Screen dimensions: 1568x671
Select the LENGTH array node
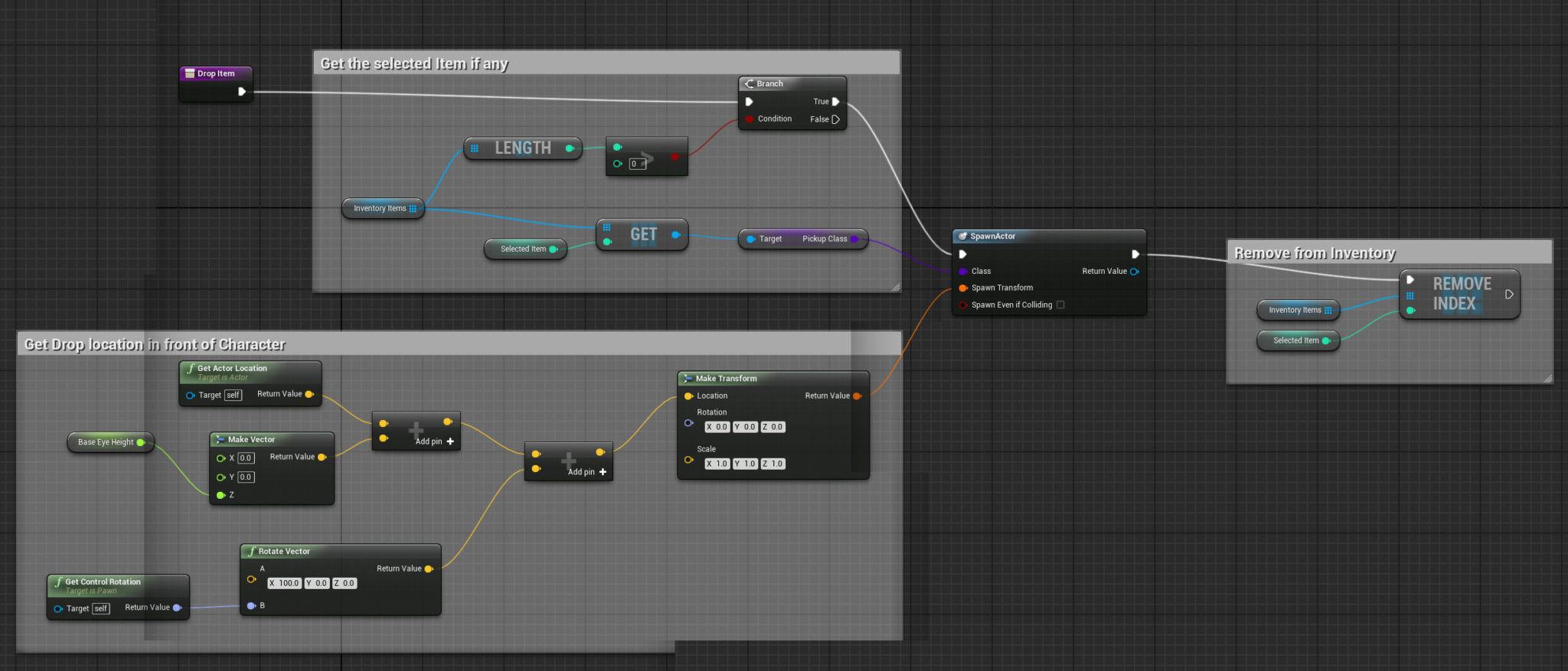522,148
